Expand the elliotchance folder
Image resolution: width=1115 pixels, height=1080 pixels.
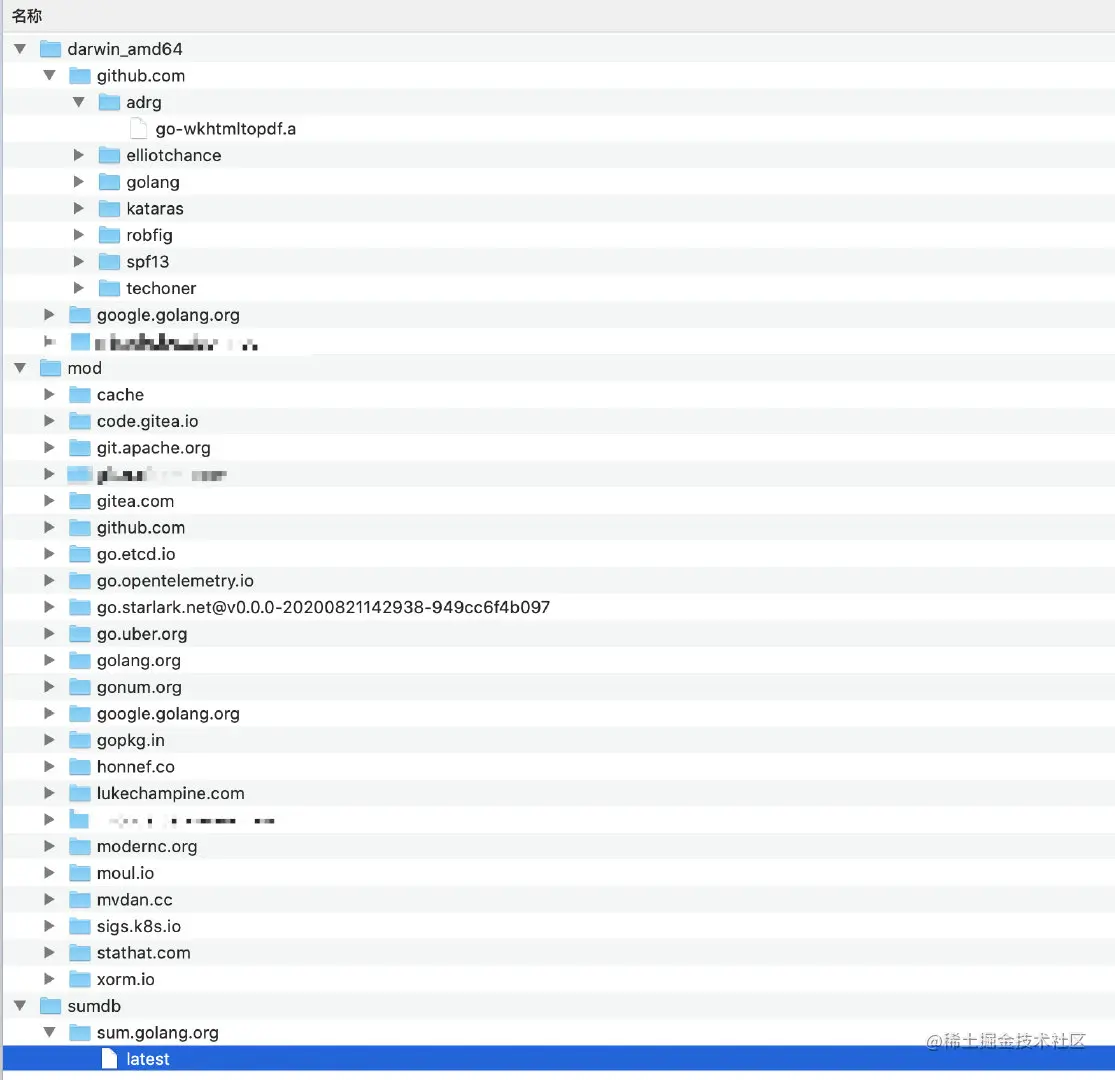point(79,155)
